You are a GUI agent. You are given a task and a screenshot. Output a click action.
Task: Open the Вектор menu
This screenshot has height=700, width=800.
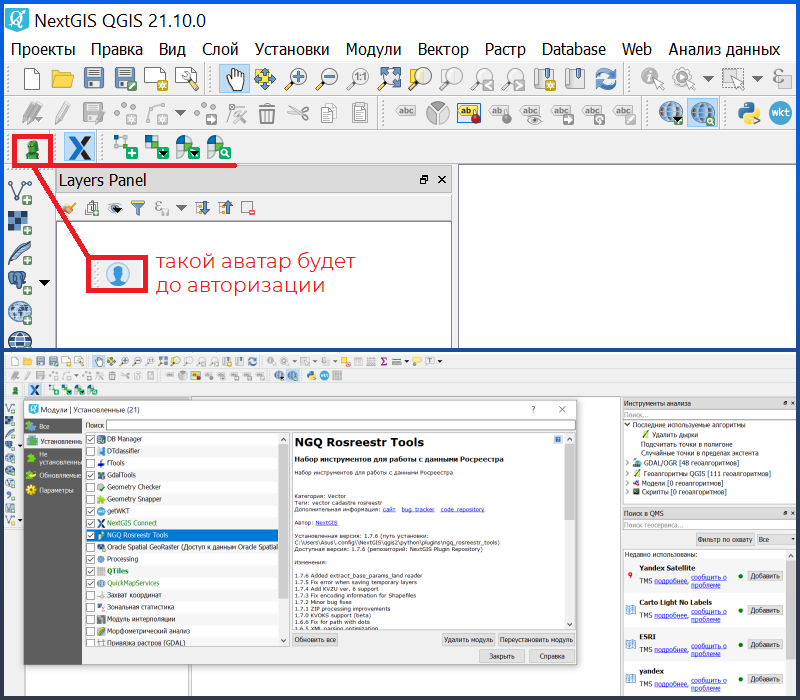click(x=443, y=49)
